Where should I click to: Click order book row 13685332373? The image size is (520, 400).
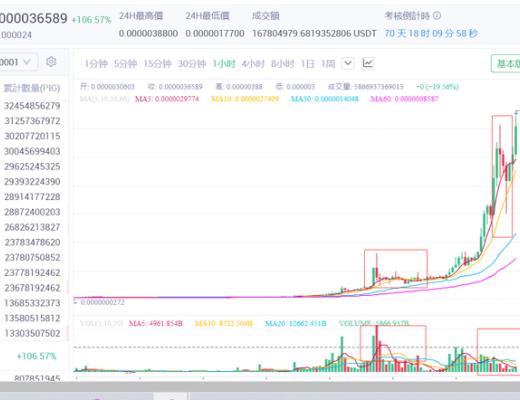[x=32, y=303]
